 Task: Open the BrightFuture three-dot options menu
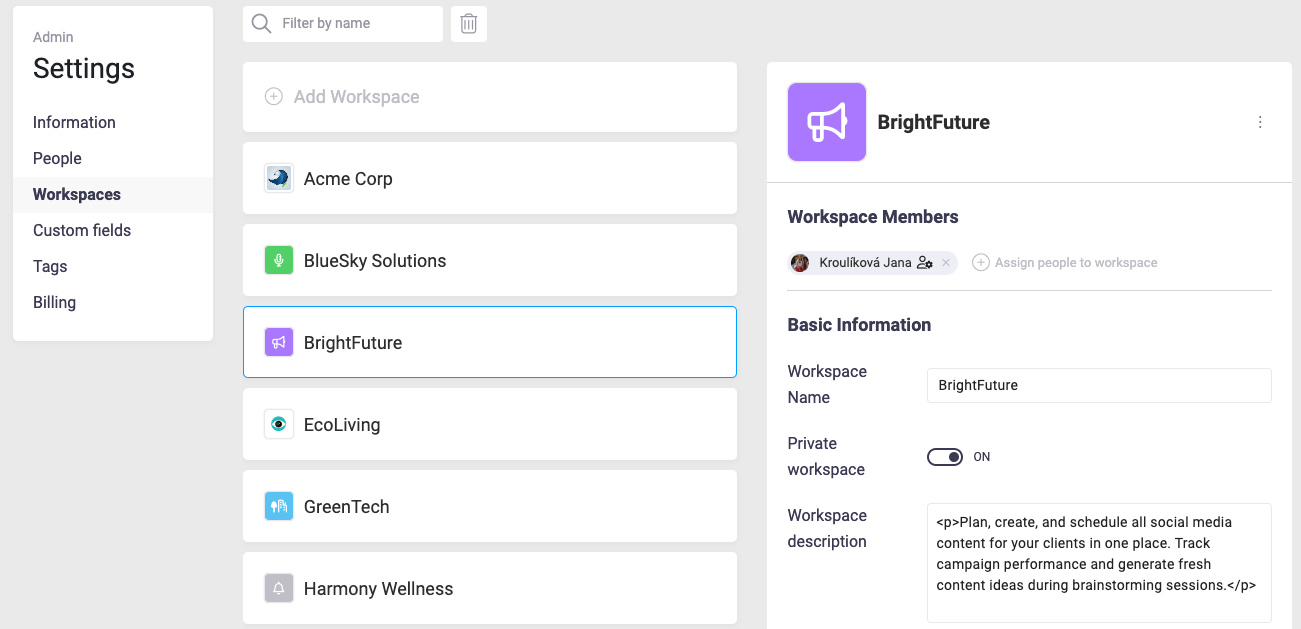click(x=1259, y=122)
